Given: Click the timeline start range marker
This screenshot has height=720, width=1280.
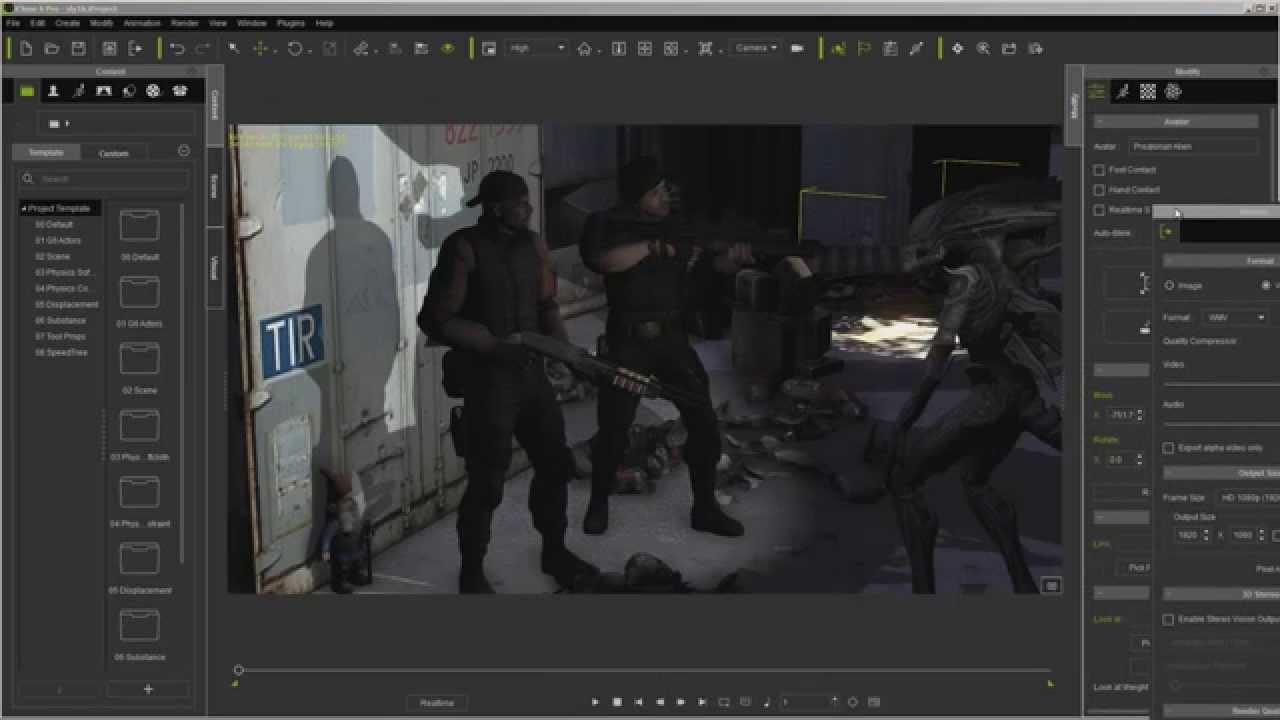Looking at the screenshot, I should pyautogui.click(x=235, y=684).
